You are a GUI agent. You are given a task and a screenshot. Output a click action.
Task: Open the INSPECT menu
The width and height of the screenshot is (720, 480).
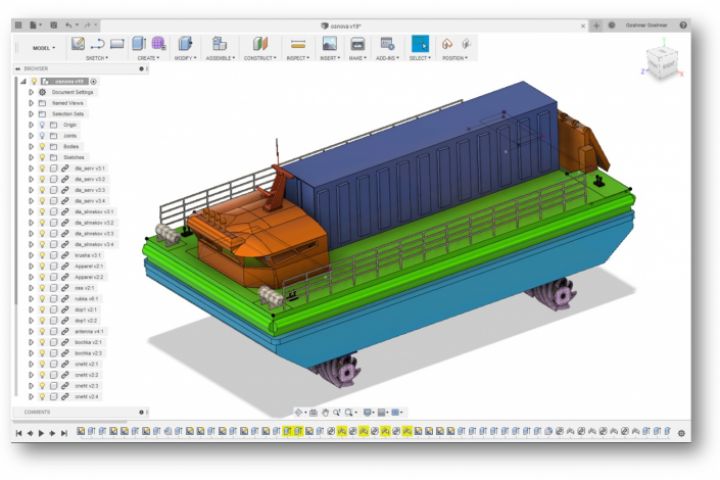(298, 58)
